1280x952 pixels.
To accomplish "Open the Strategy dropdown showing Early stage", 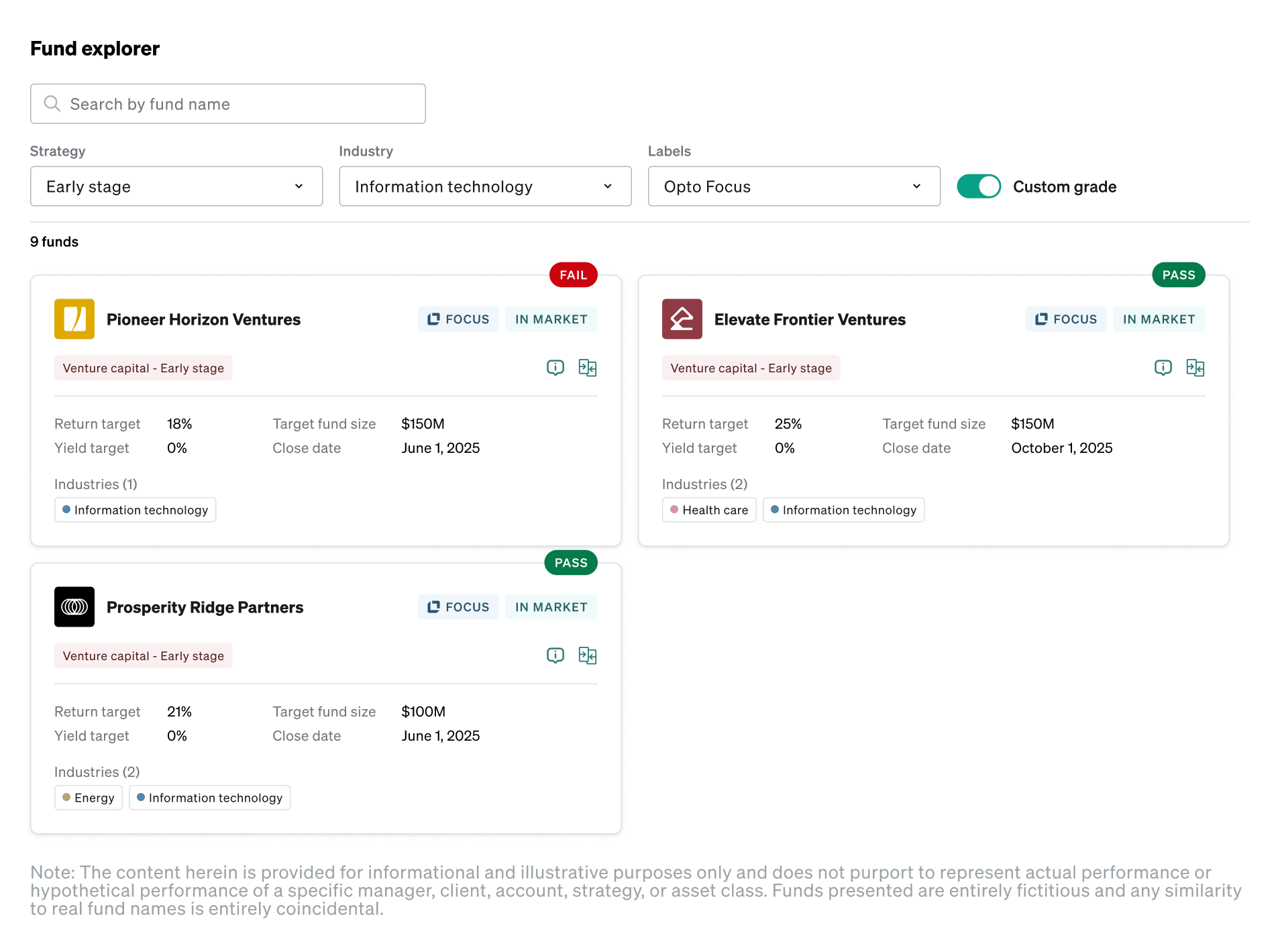I will click(176, 187).
